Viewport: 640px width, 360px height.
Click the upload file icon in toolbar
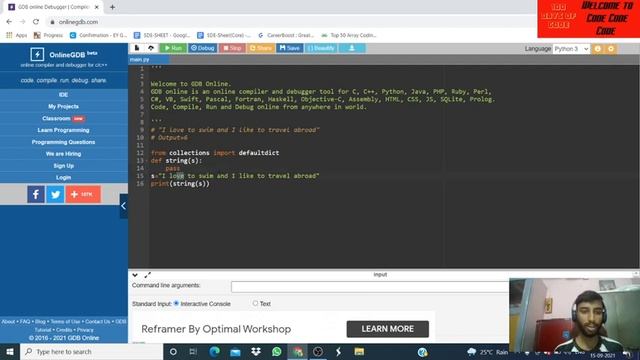click(151, 48)
